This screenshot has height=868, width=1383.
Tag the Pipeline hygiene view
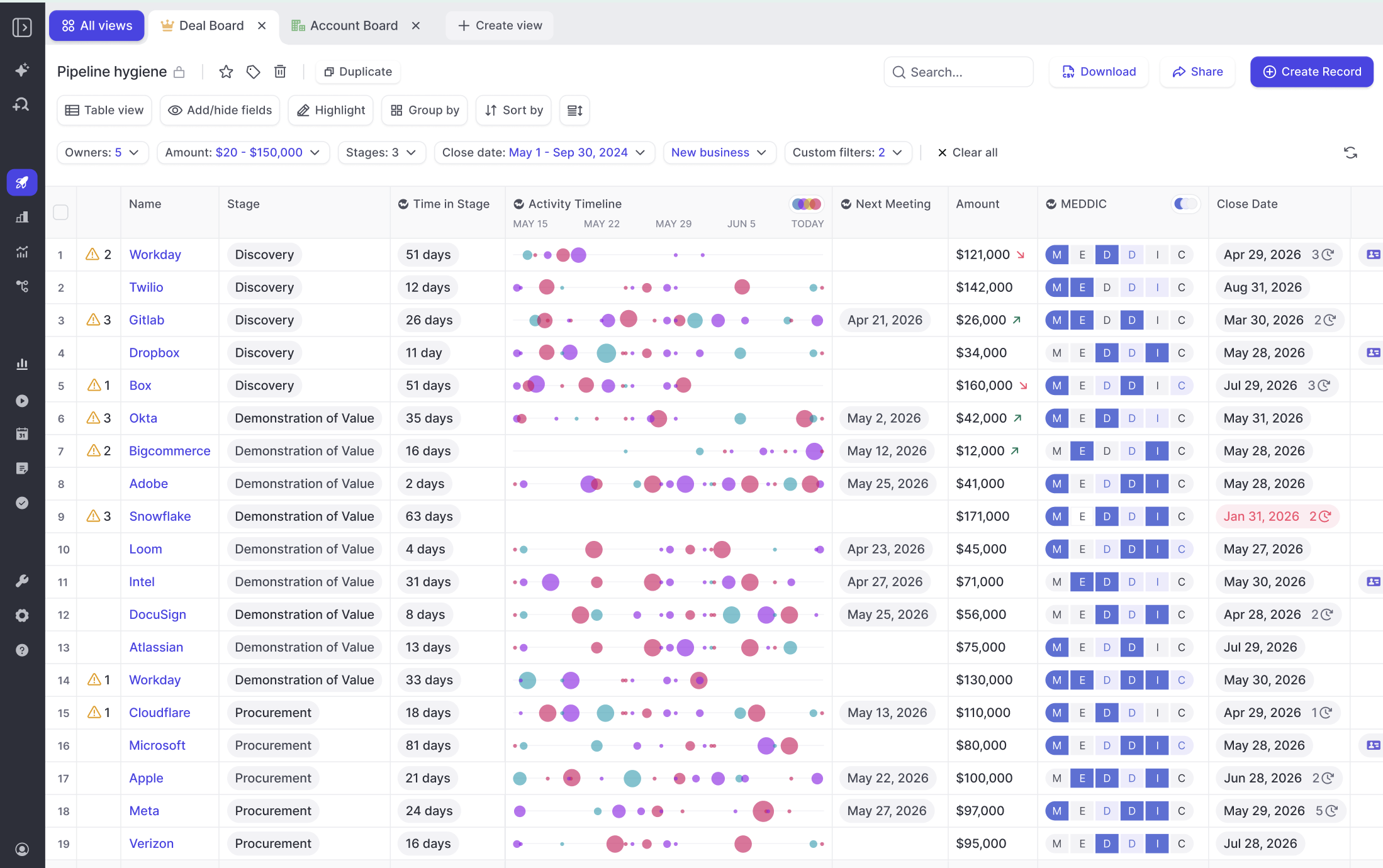pos(253,72)
